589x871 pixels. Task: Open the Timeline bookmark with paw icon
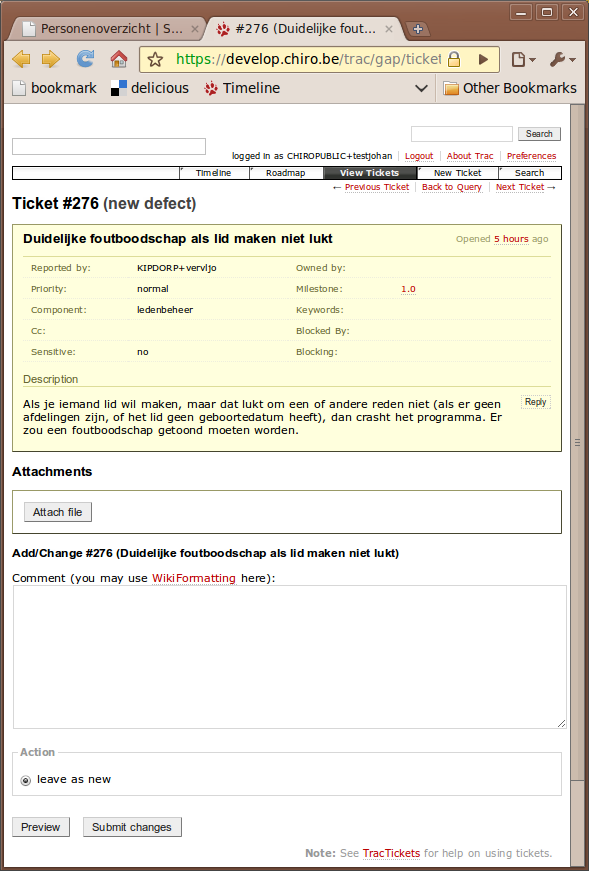pos(242,88)
